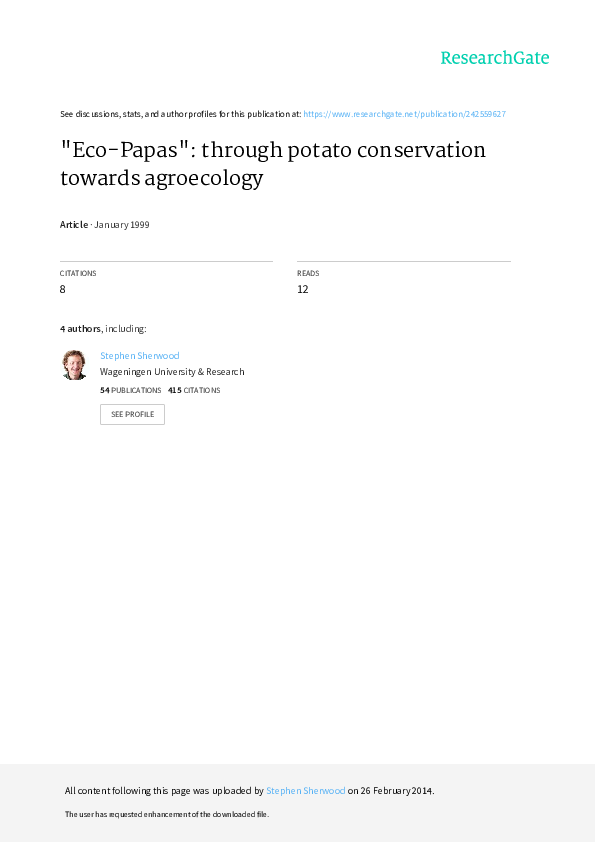Image resolution: width=595 pixels, height=842 pixels.
Task: Click the SEE PROFILE button
Action: click(132, 414)
